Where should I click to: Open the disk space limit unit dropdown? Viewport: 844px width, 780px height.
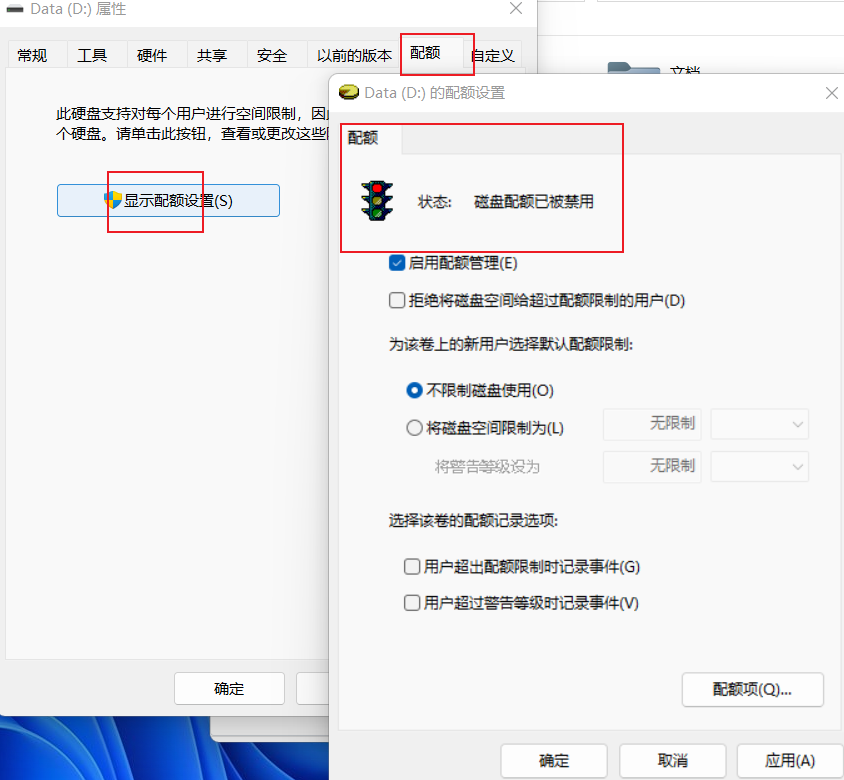tap(759, 424)
